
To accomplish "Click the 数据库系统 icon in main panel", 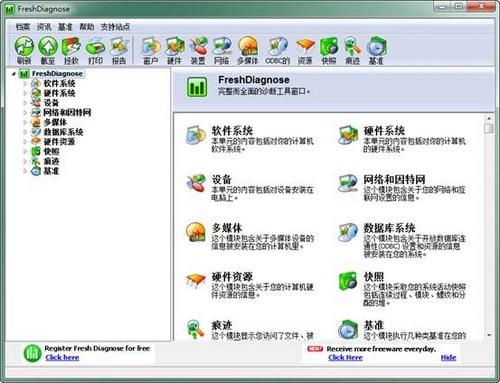I will point(348,232).
